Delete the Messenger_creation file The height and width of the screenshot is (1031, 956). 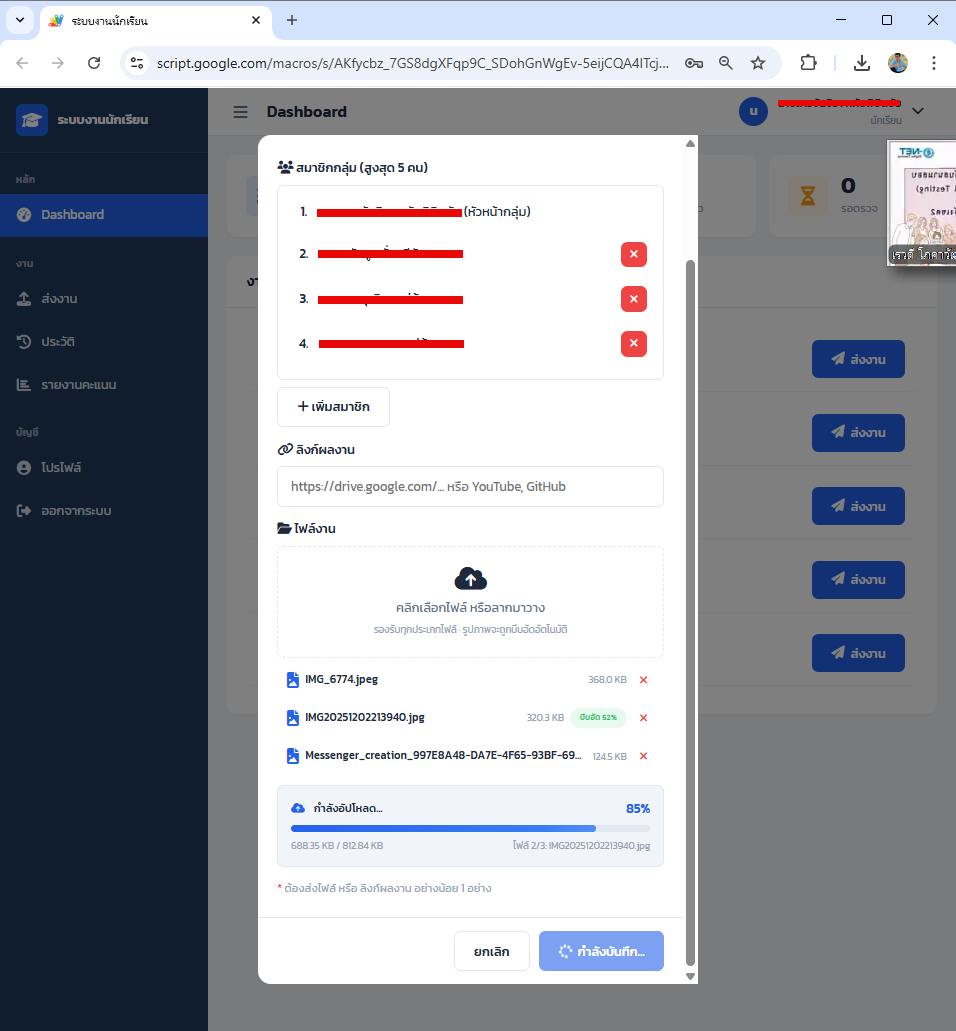[x=644, y=756]
